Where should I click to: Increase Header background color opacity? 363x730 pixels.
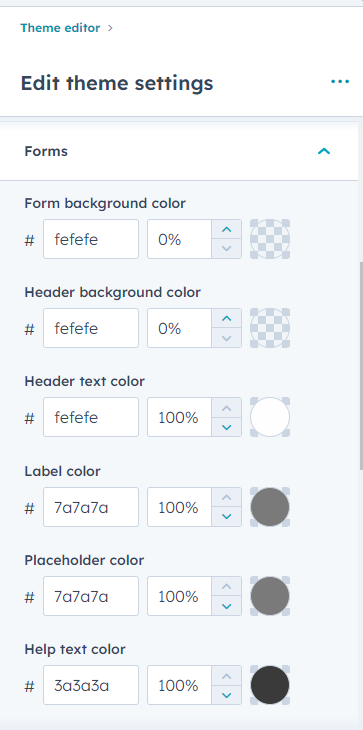[227, 318]
